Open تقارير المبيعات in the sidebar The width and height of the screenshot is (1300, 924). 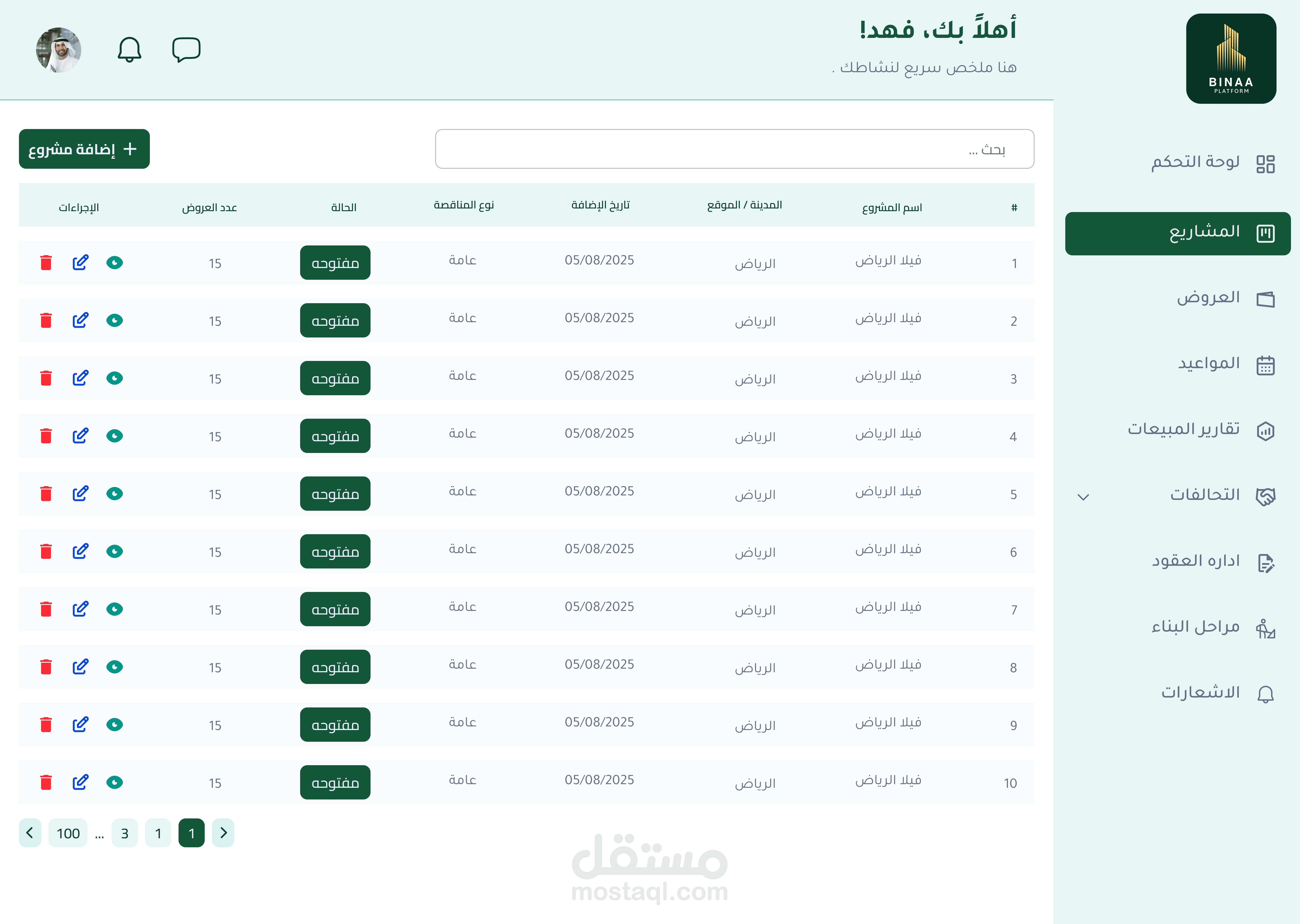click(1184, 429)
